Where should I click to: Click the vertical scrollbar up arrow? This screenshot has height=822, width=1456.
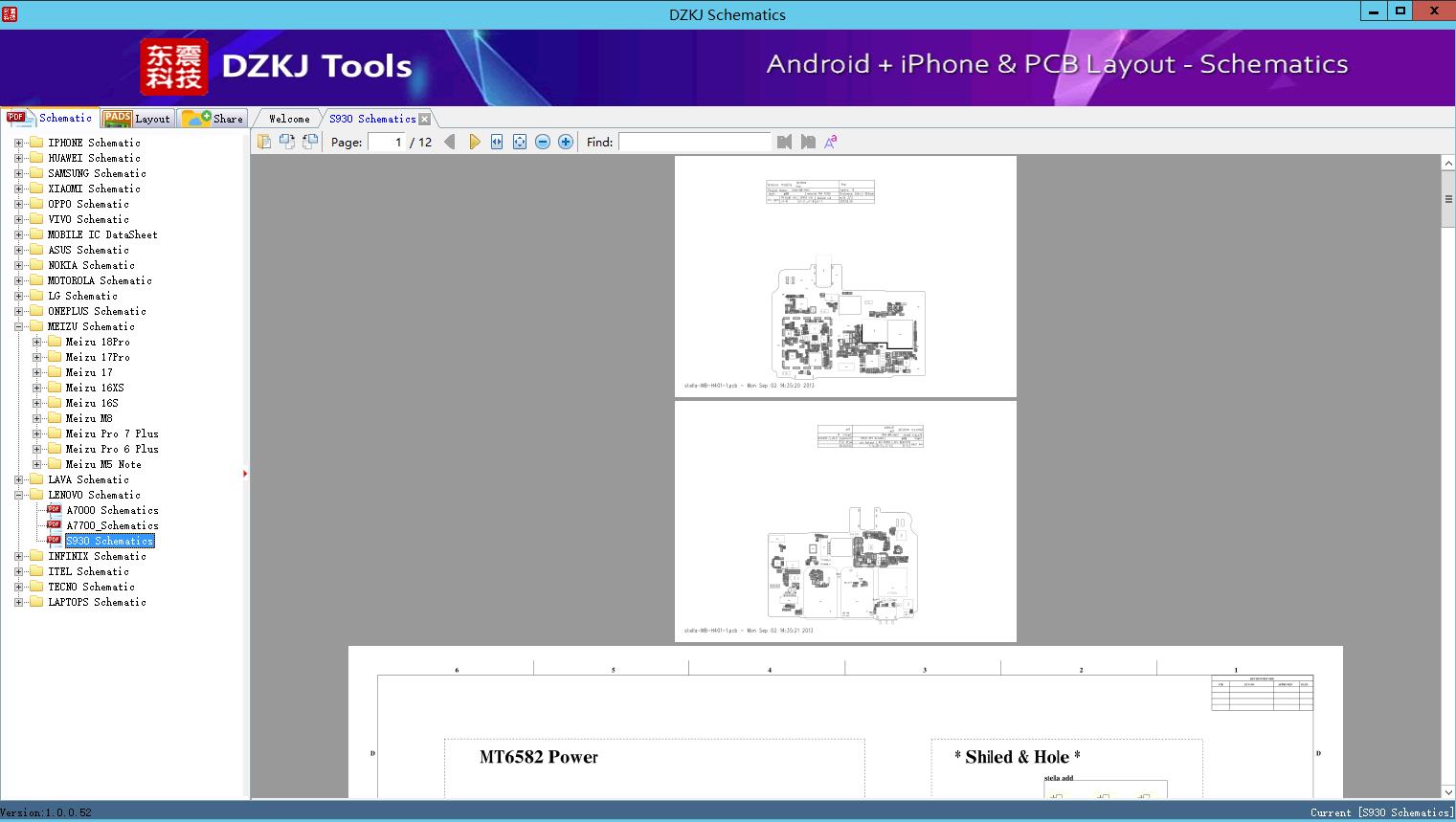click(1448, 164)
